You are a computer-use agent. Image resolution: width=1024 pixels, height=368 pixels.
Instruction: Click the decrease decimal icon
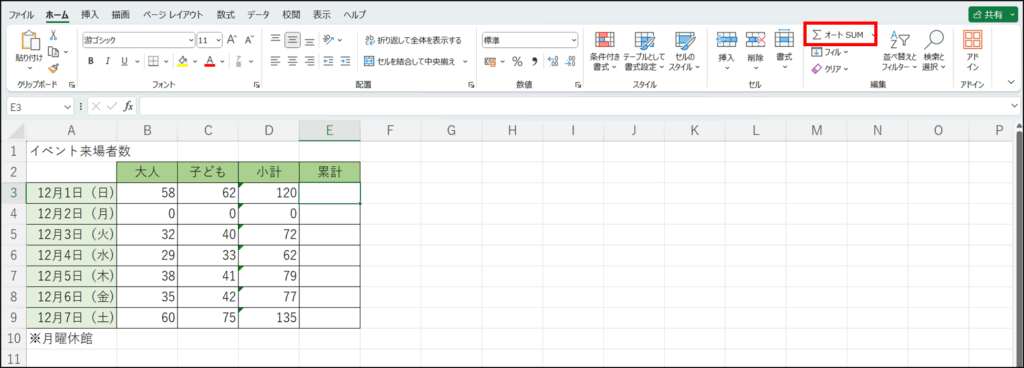[x=570, y=61]
